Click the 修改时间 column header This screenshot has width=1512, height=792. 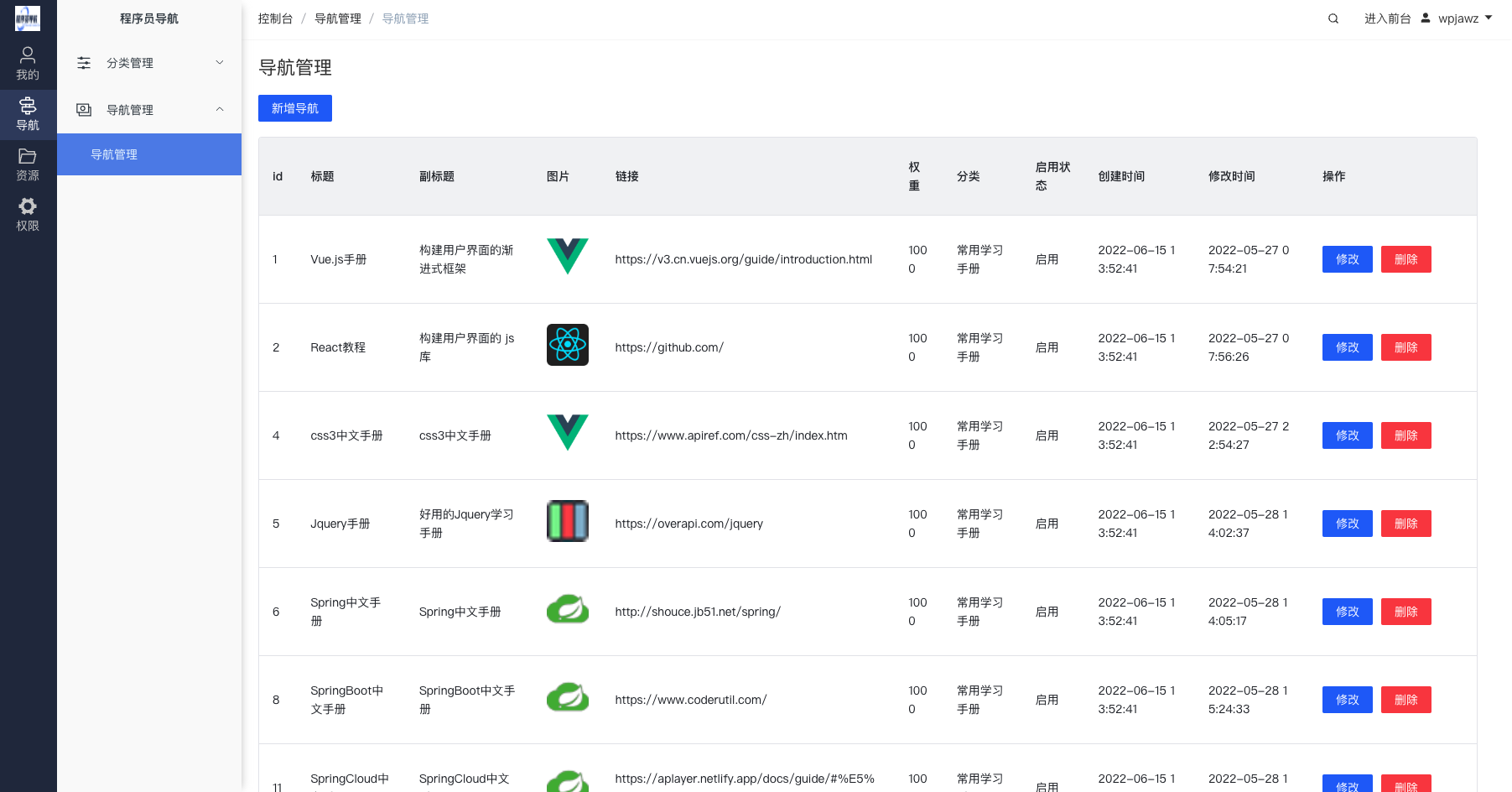[1232, 176]
